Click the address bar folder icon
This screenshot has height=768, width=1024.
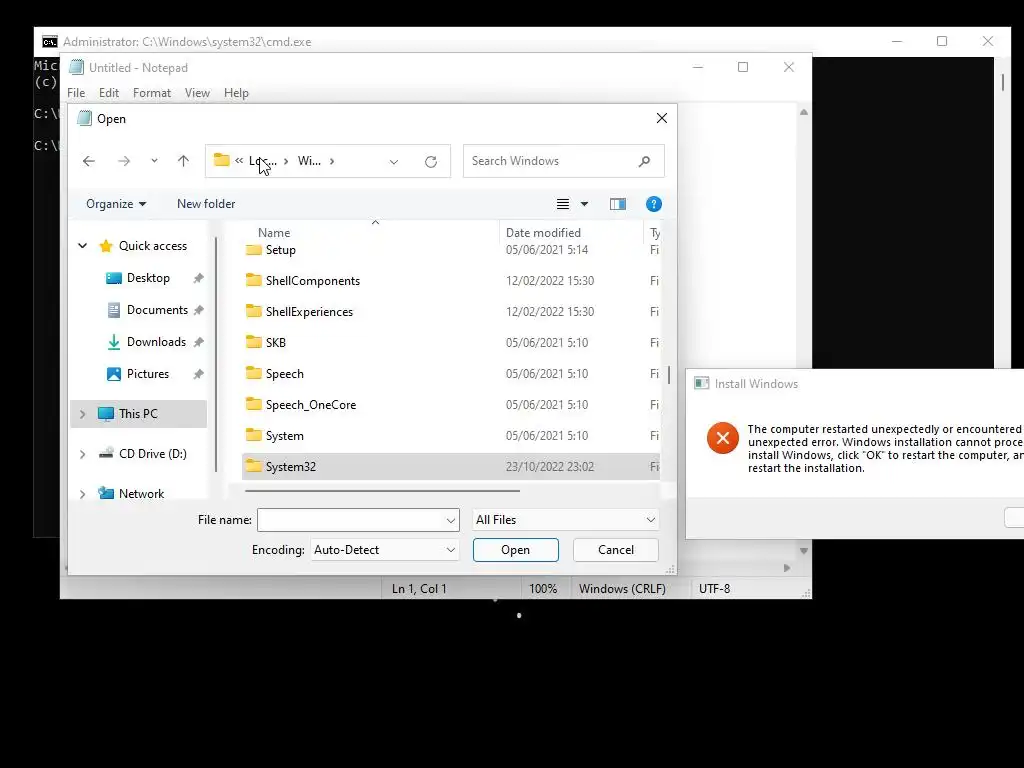[x=222, y=159]
